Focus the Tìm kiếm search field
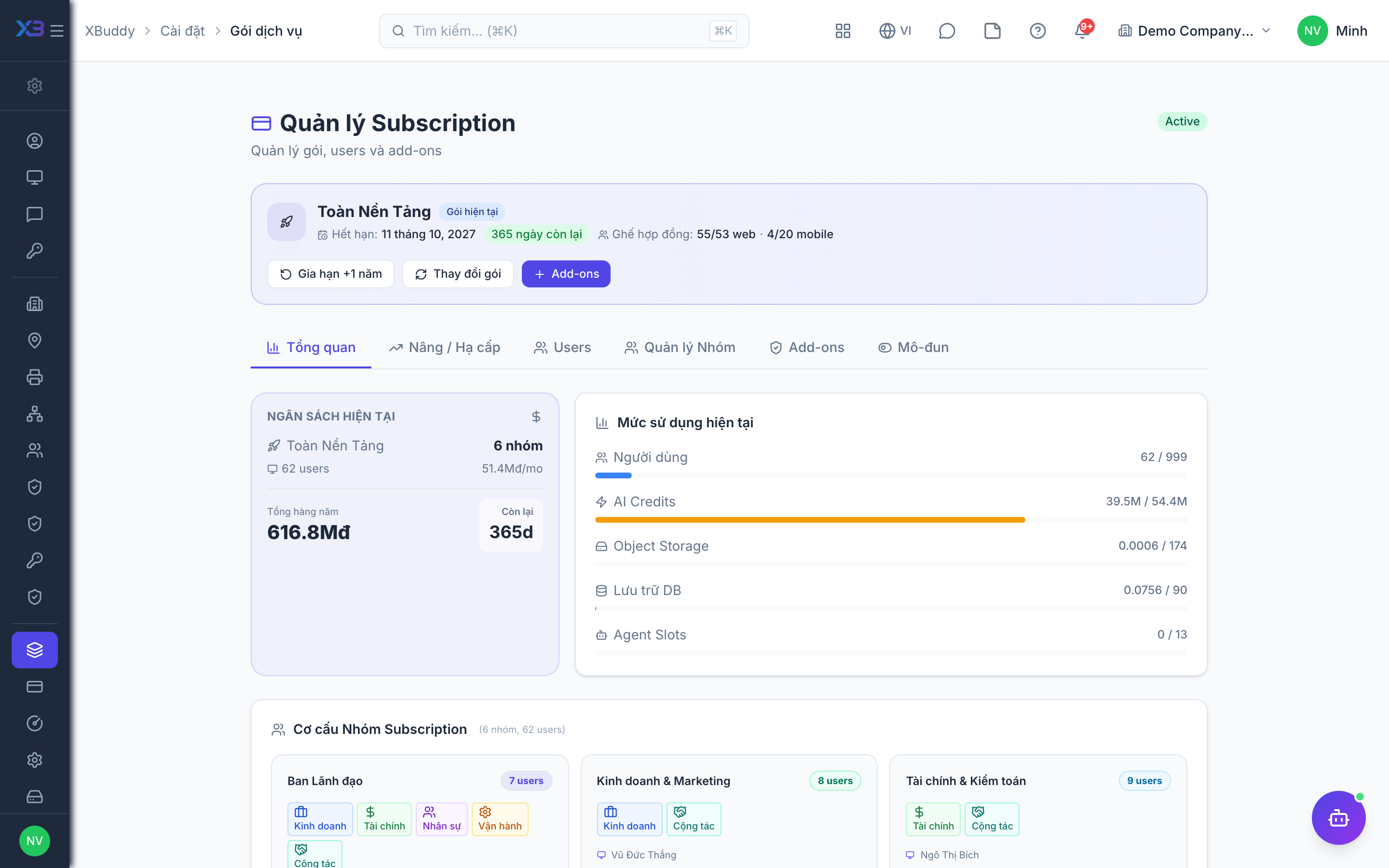The height and width of the screenshot is (868, 1389). click(x=564, y=30)
